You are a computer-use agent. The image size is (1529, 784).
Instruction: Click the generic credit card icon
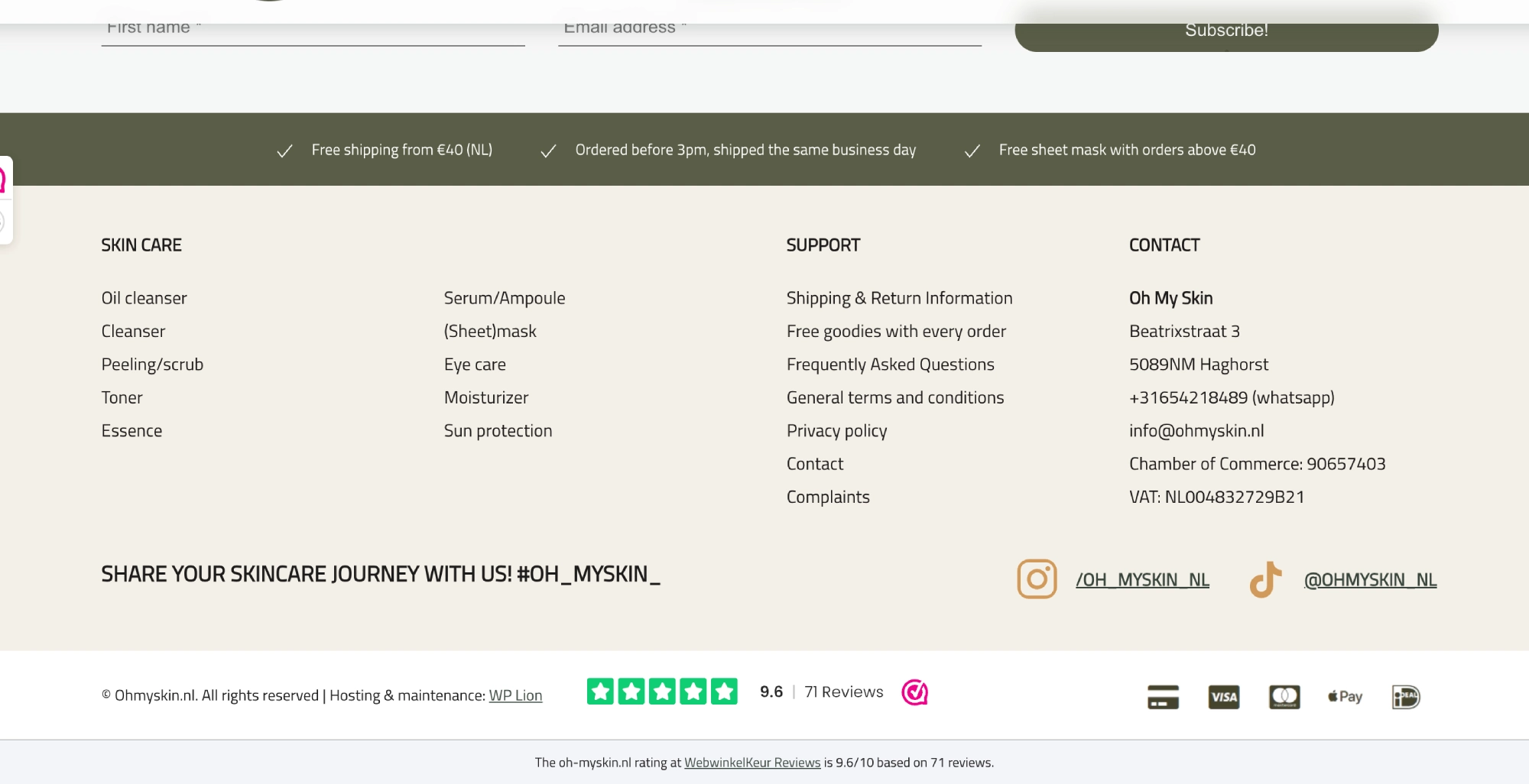tap(1163, 697)
